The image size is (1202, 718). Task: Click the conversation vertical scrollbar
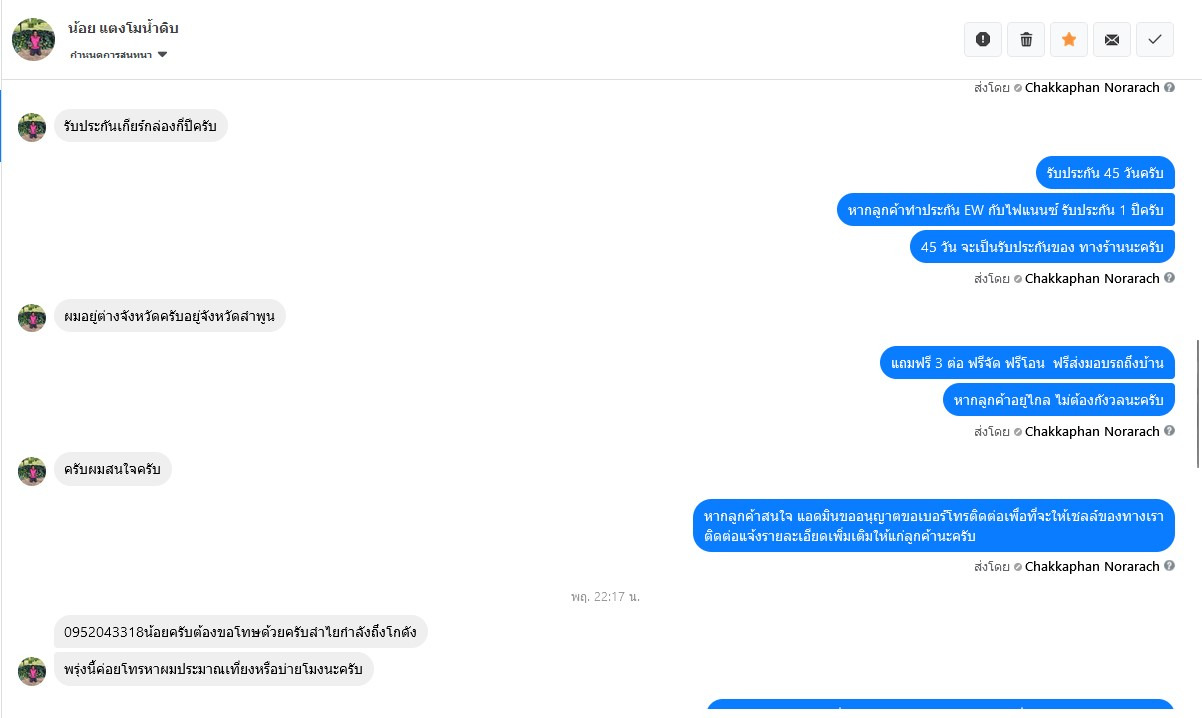(x=1198, y=403)
